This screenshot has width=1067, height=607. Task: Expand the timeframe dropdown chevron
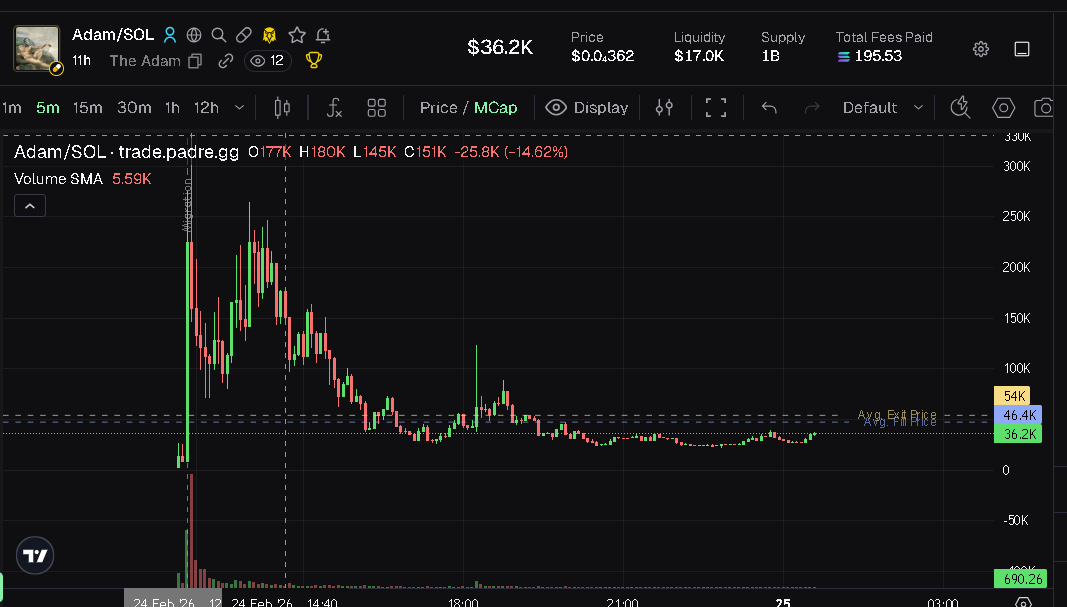coord(239,108)
